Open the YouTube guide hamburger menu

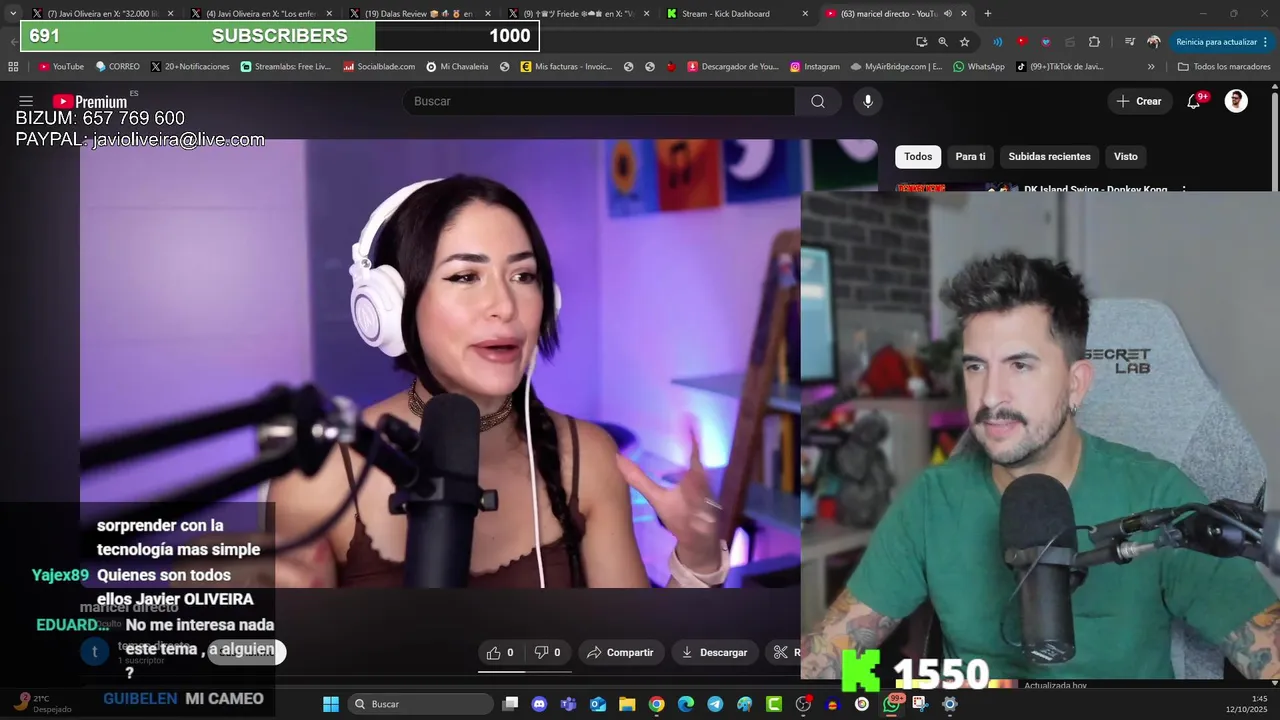26,101
